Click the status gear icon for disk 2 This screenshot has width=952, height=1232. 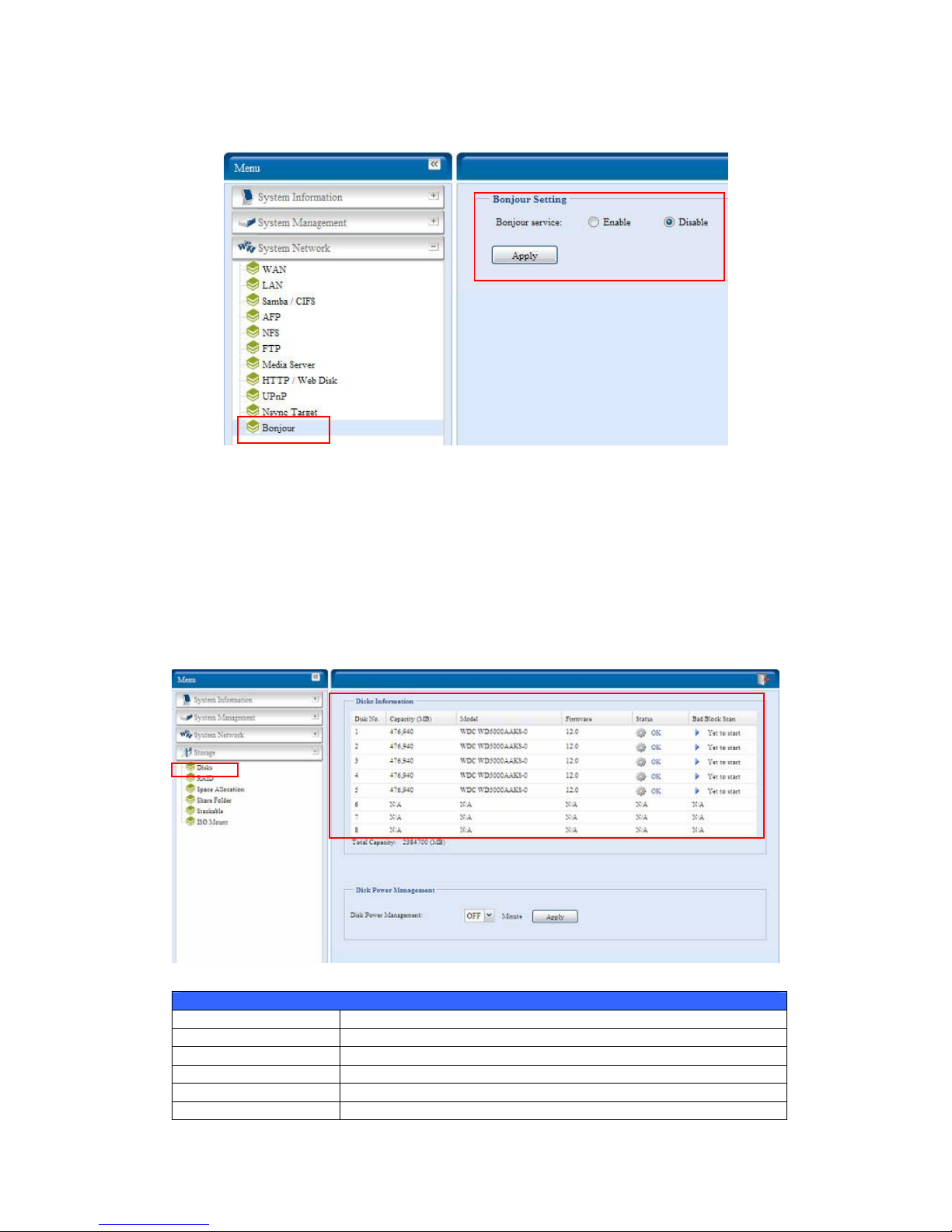pos(641,747)
